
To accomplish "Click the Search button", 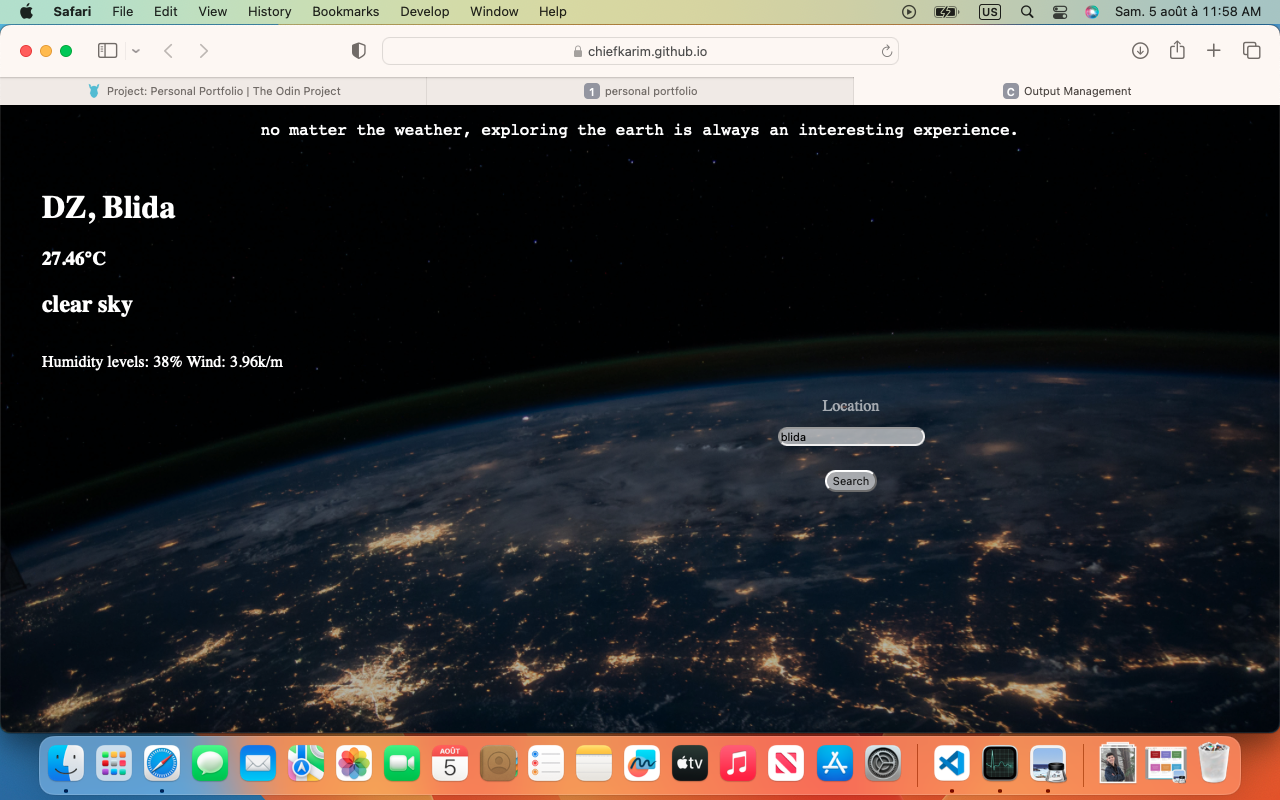I will 851,481.
